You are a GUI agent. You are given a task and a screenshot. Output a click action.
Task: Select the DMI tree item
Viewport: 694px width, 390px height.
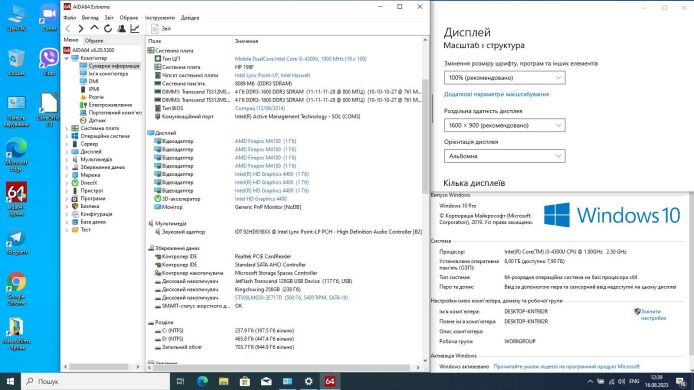tap(93, 81)
